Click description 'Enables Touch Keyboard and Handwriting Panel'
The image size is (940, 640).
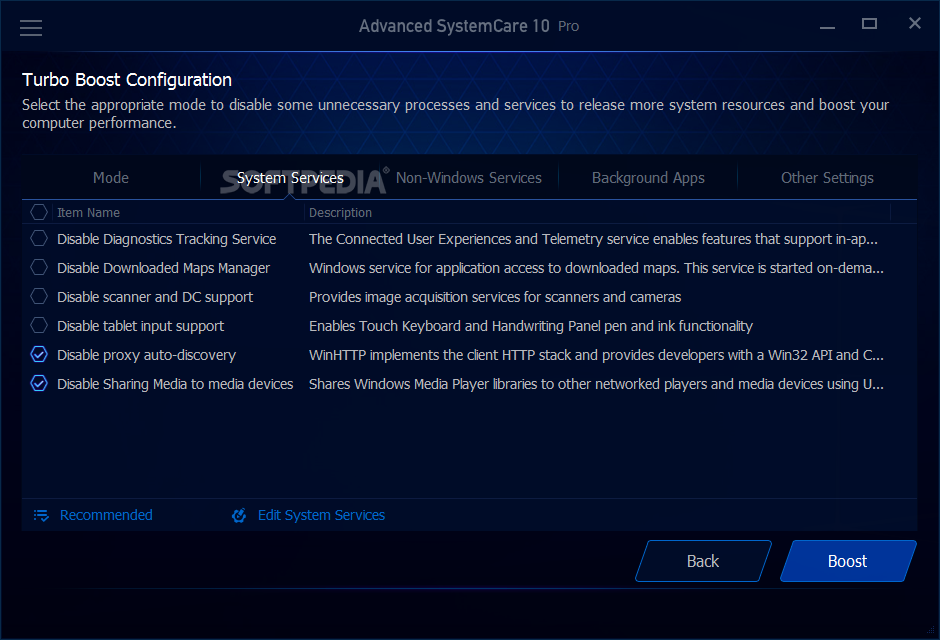[531, 326]
